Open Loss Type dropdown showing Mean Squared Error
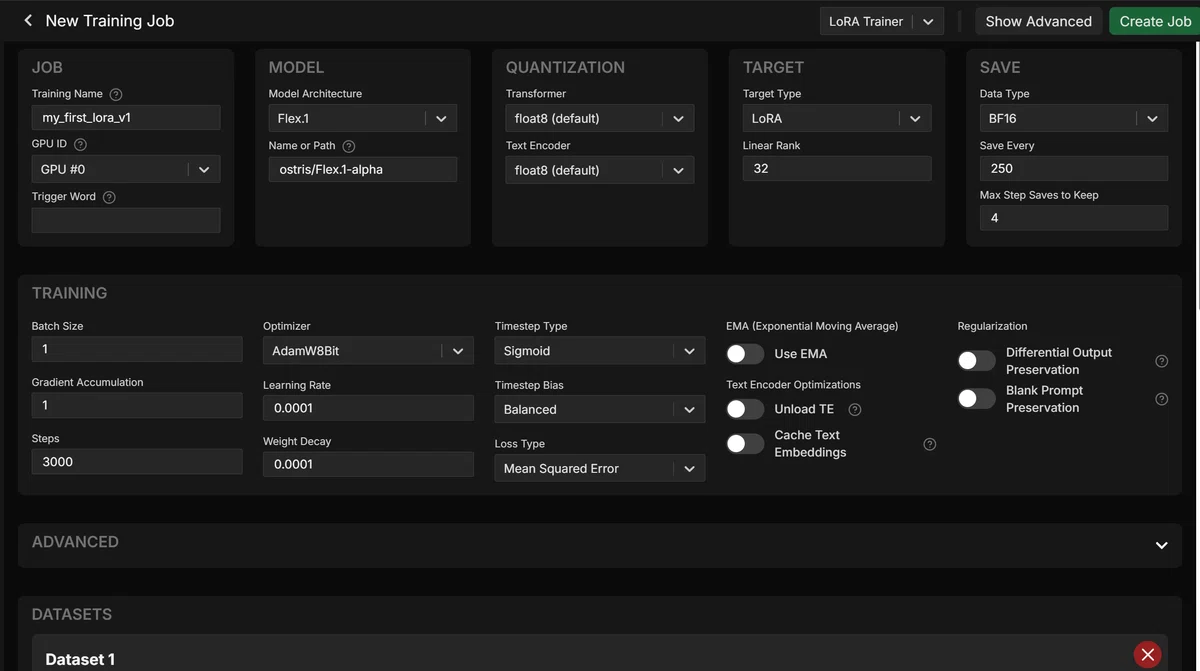Viewport: 1200px width, 671px height. pyautogui.click(x=600, y=468)
